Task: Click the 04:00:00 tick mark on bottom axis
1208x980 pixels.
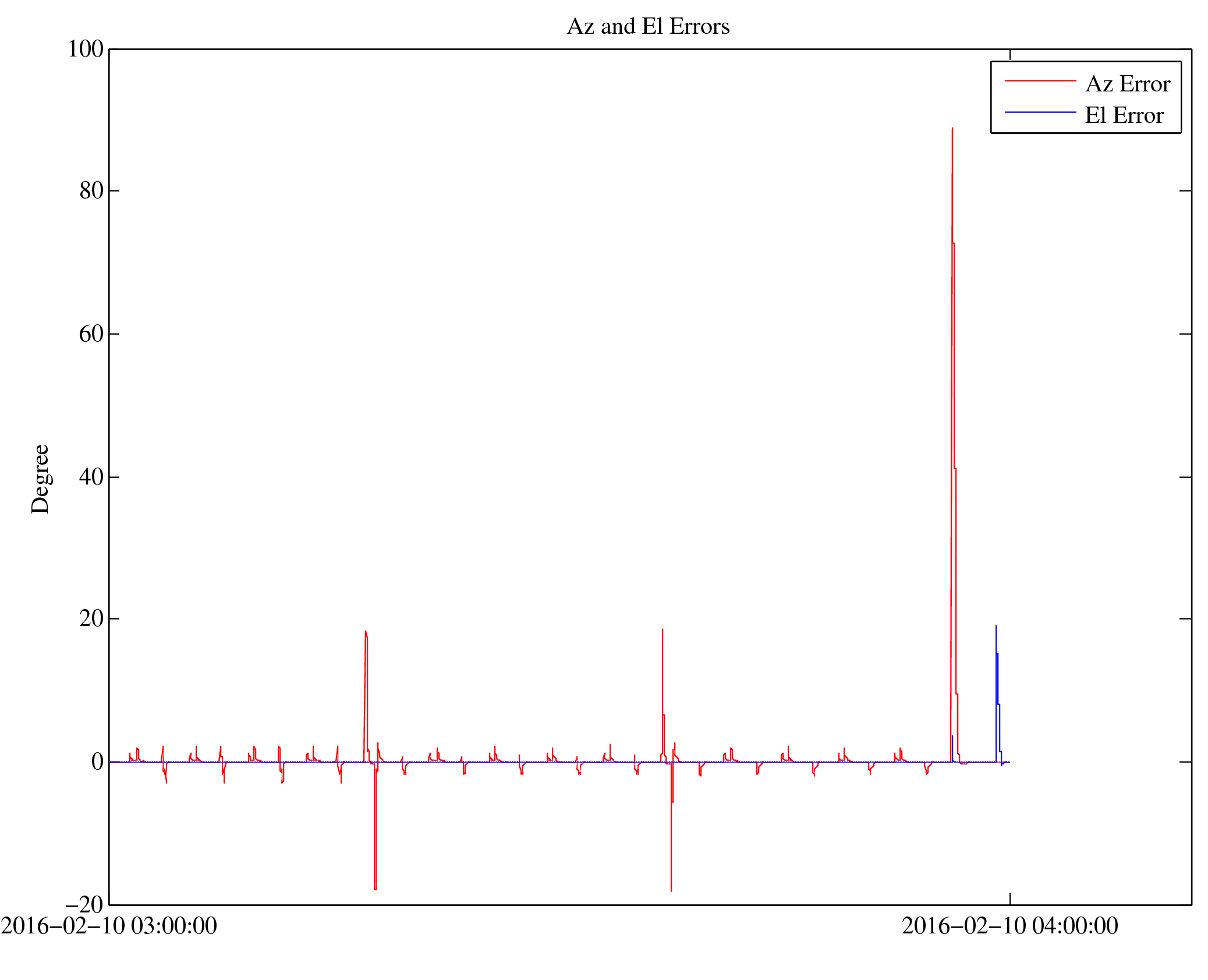Action: tap(1009, 899)
